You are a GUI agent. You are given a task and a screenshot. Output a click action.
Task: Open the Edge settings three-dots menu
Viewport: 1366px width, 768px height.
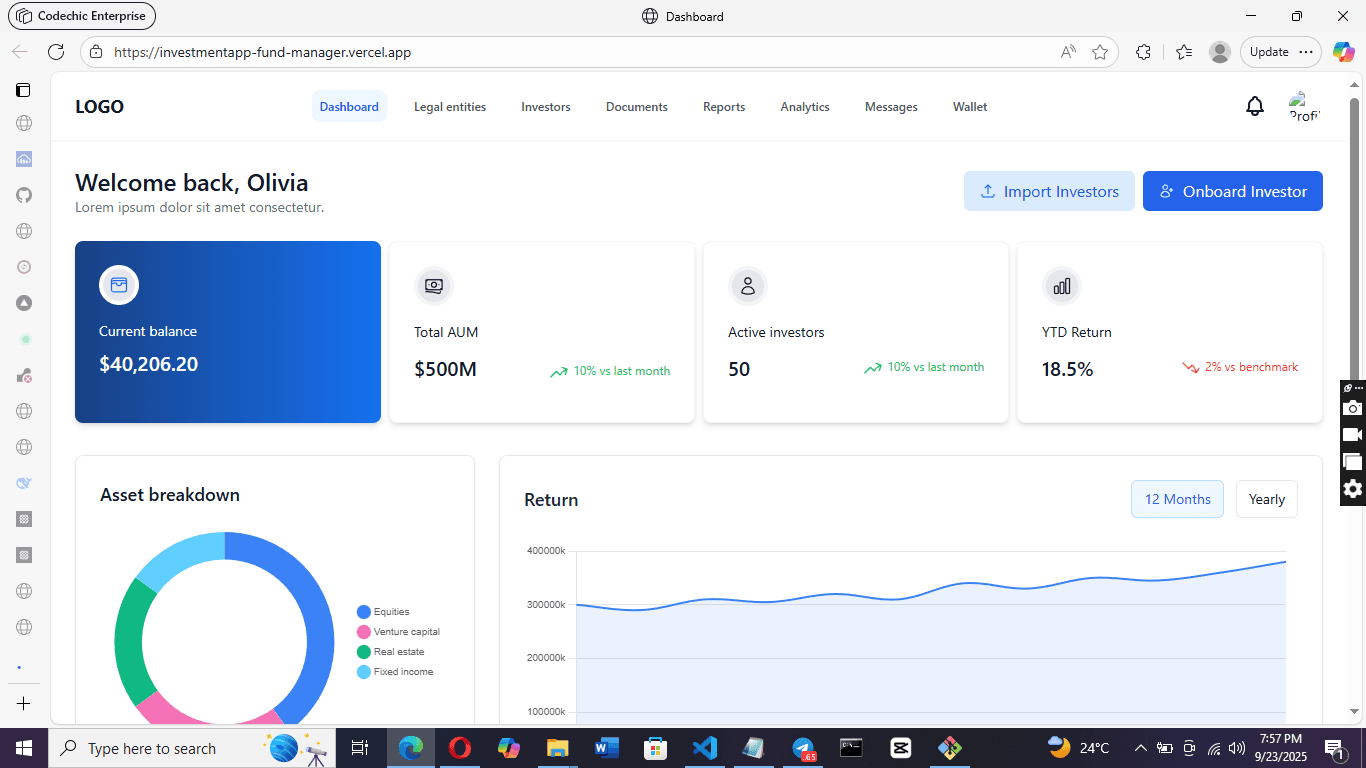coord(1306,52)
